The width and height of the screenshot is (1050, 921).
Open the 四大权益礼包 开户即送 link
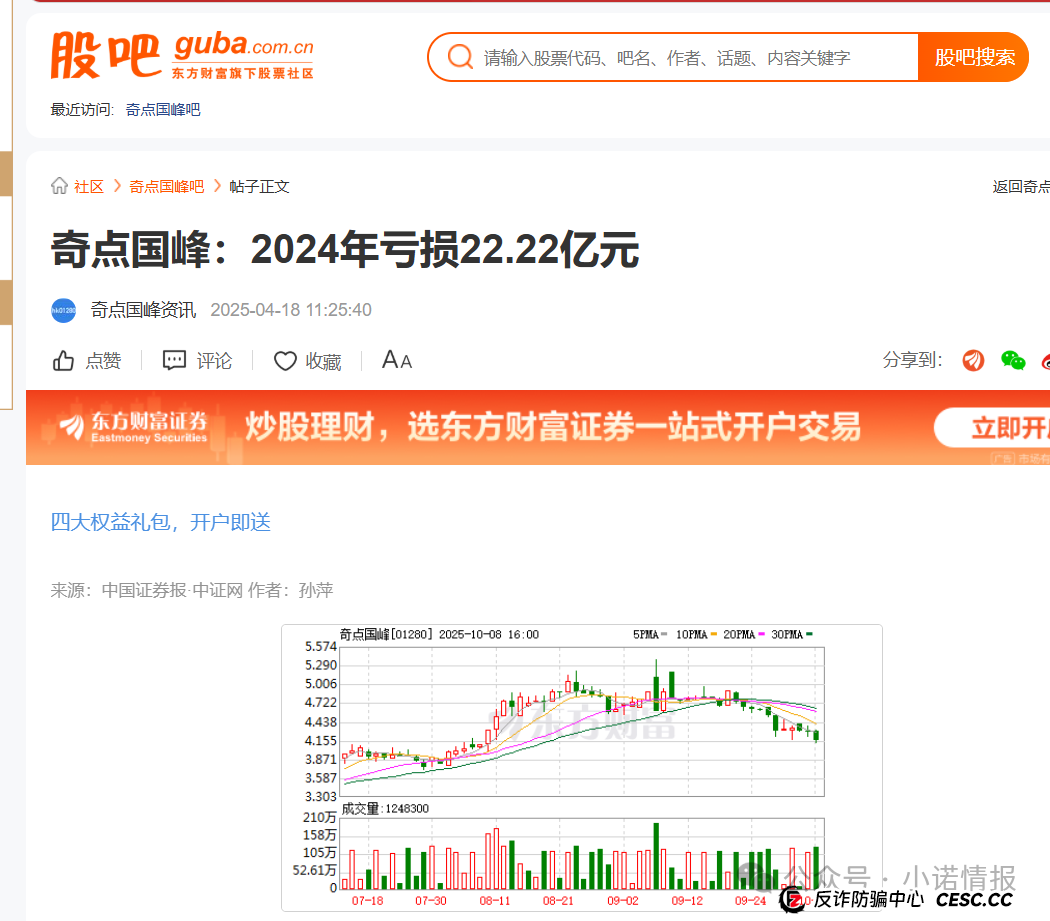point(160,522)
